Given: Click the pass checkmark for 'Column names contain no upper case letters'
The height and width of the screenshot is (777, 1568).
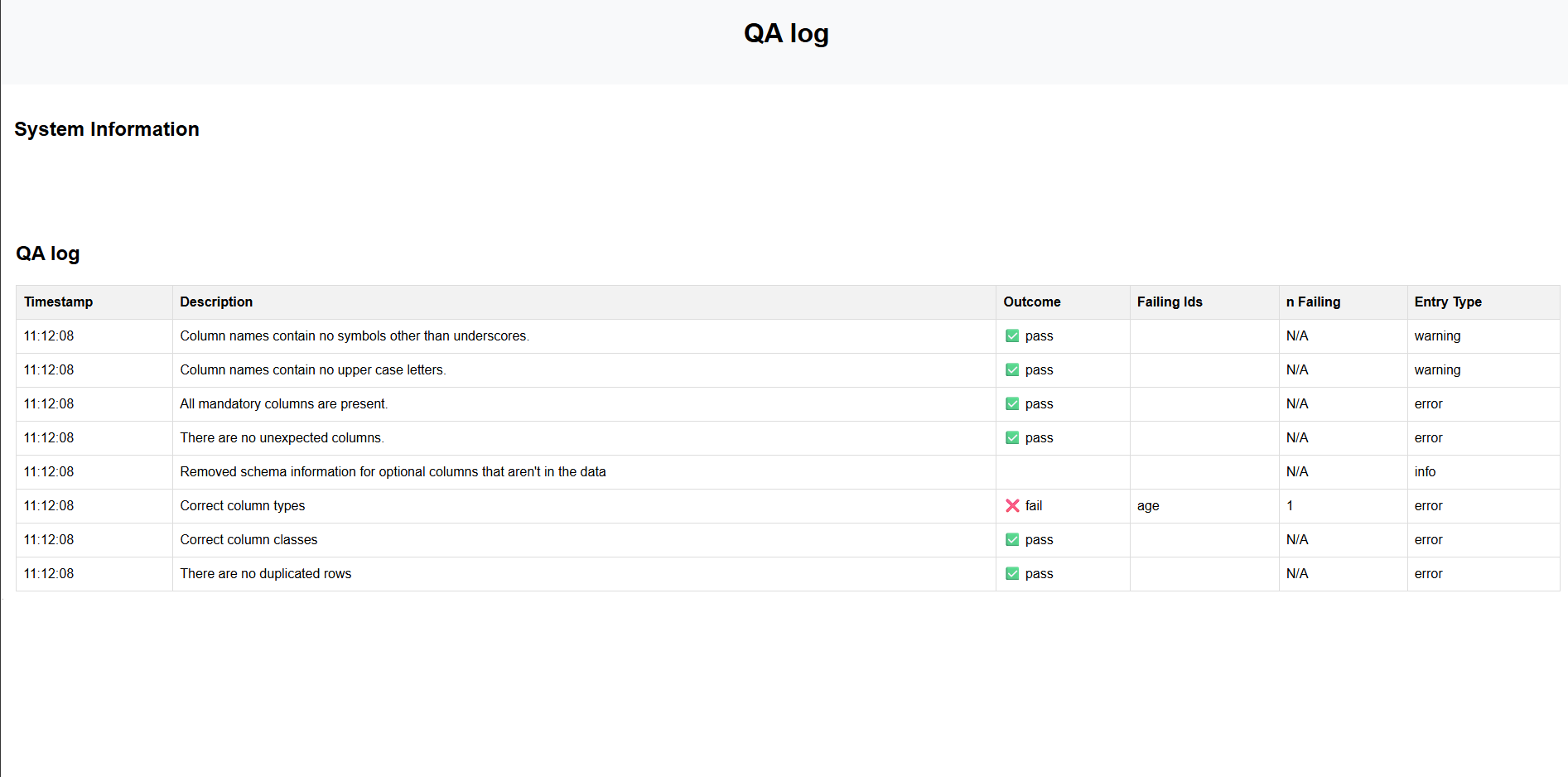Looking at the screenshot, I should click(x=1012, y=369).
